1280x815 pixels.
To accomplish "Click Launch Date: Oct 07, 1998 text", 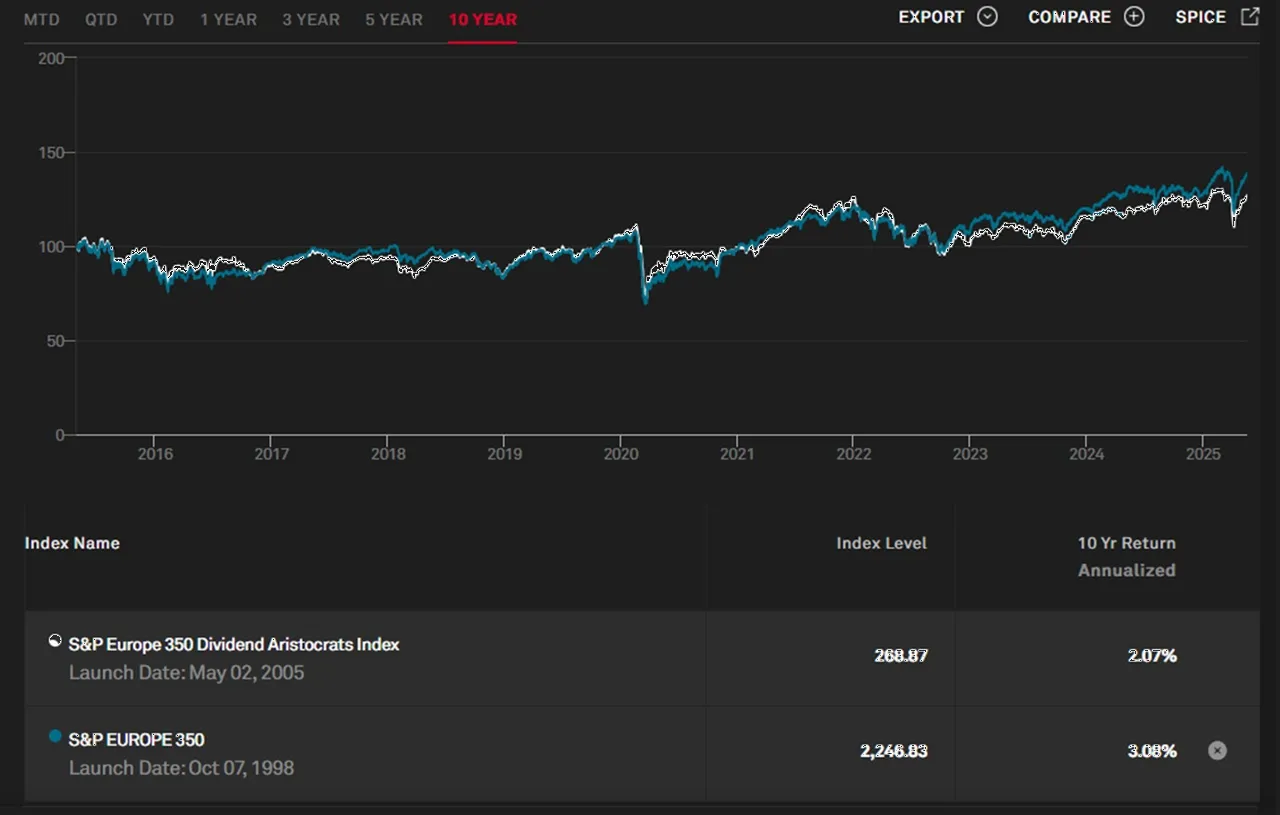I will coord(181,768).
